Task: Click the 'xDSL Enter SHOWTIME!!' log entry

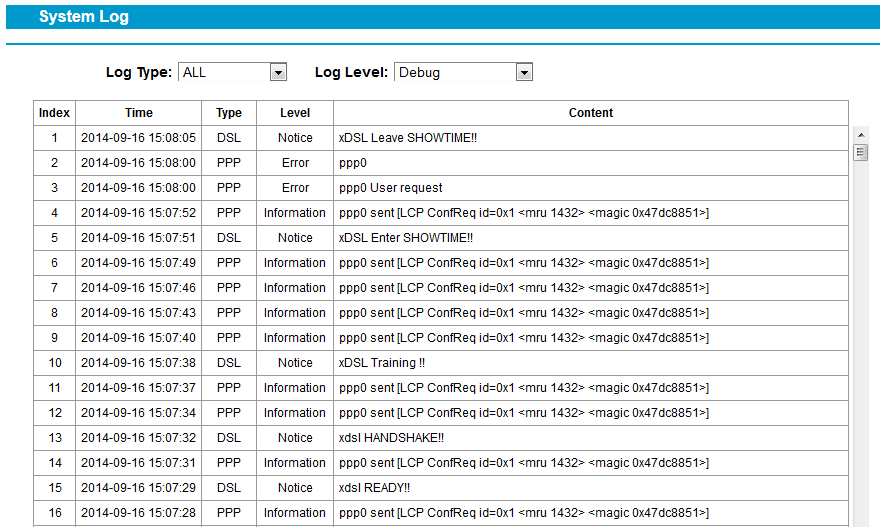Action: click(x=406, y=237)
